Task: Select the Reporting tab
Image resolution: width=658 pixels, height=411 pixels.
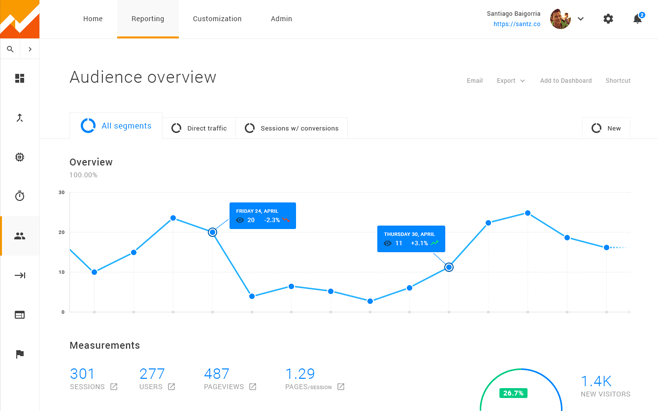Action: click(148, 19)
